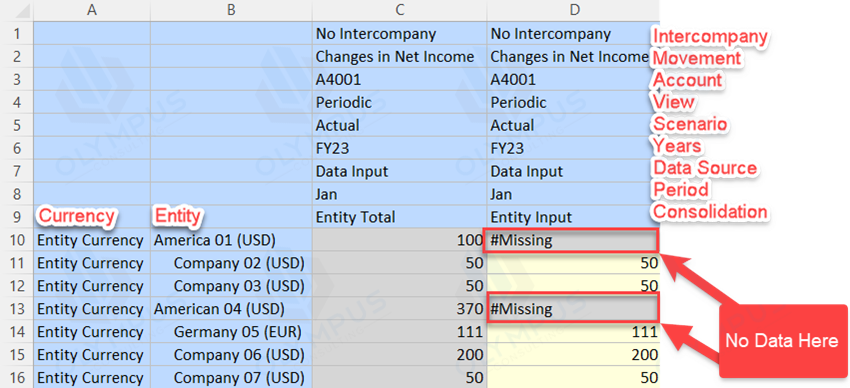Image resolution: width=850 pixels, height=388 pixels.
Task: Select column B header
Action: (231, 10)
